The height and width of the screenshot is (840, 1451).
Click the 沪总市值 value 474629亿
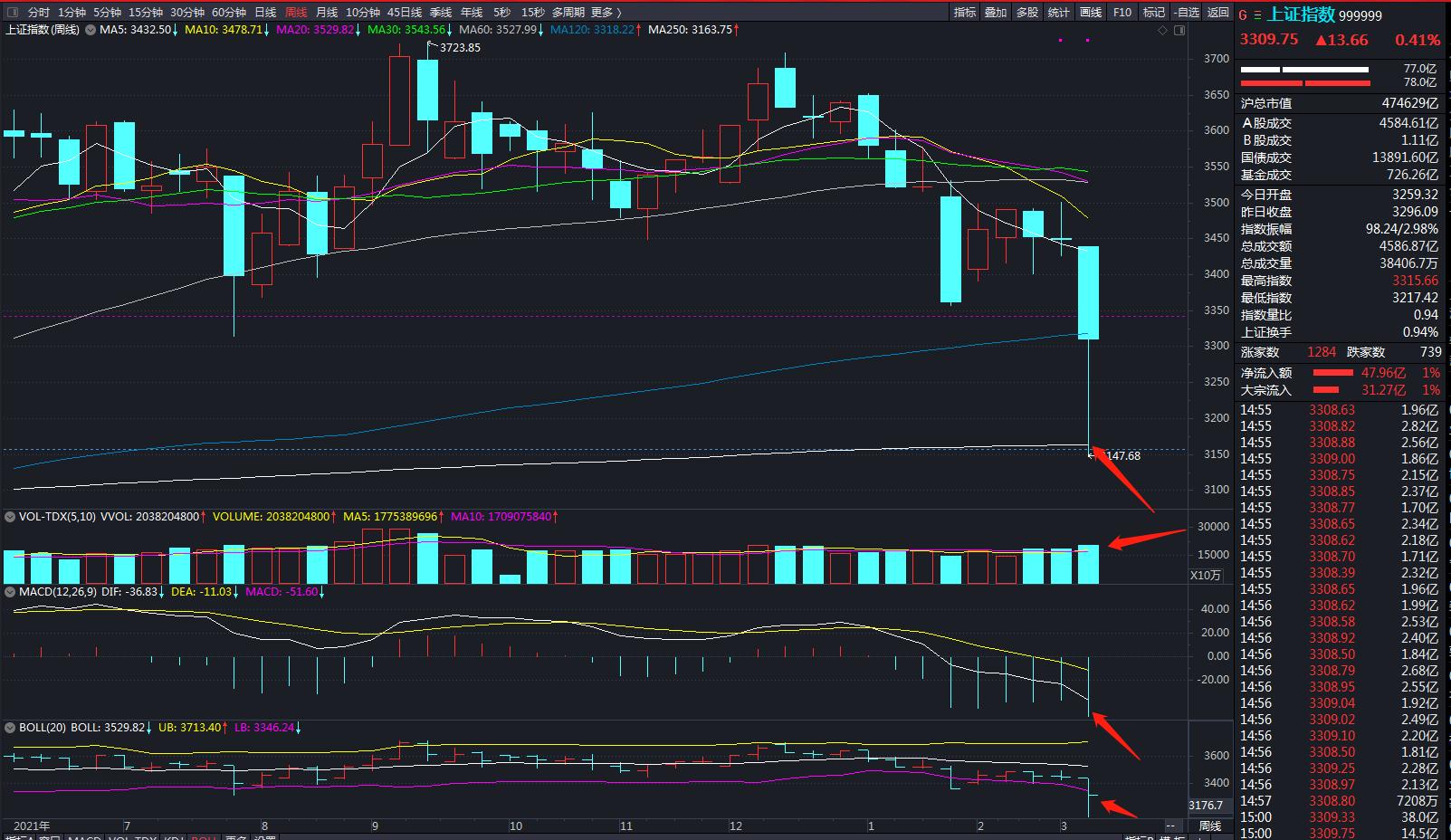(1409, 104)
